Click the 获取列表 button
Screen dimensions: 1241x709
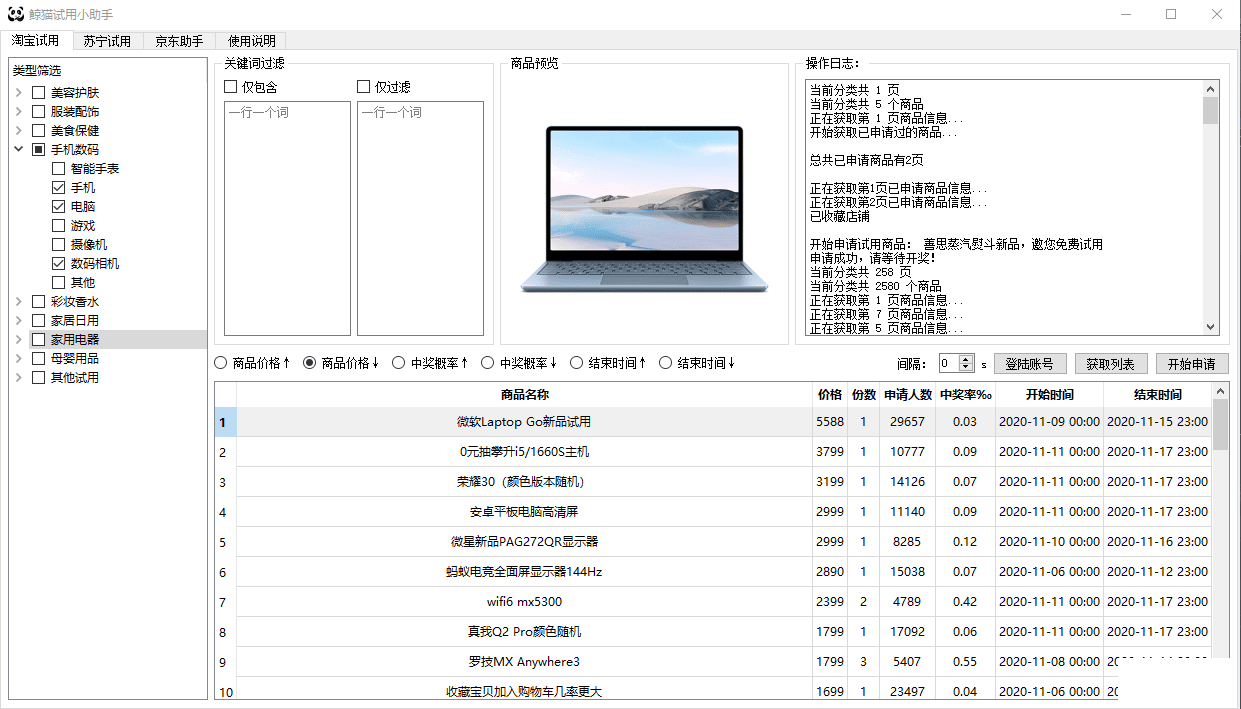coord(1111,364)
